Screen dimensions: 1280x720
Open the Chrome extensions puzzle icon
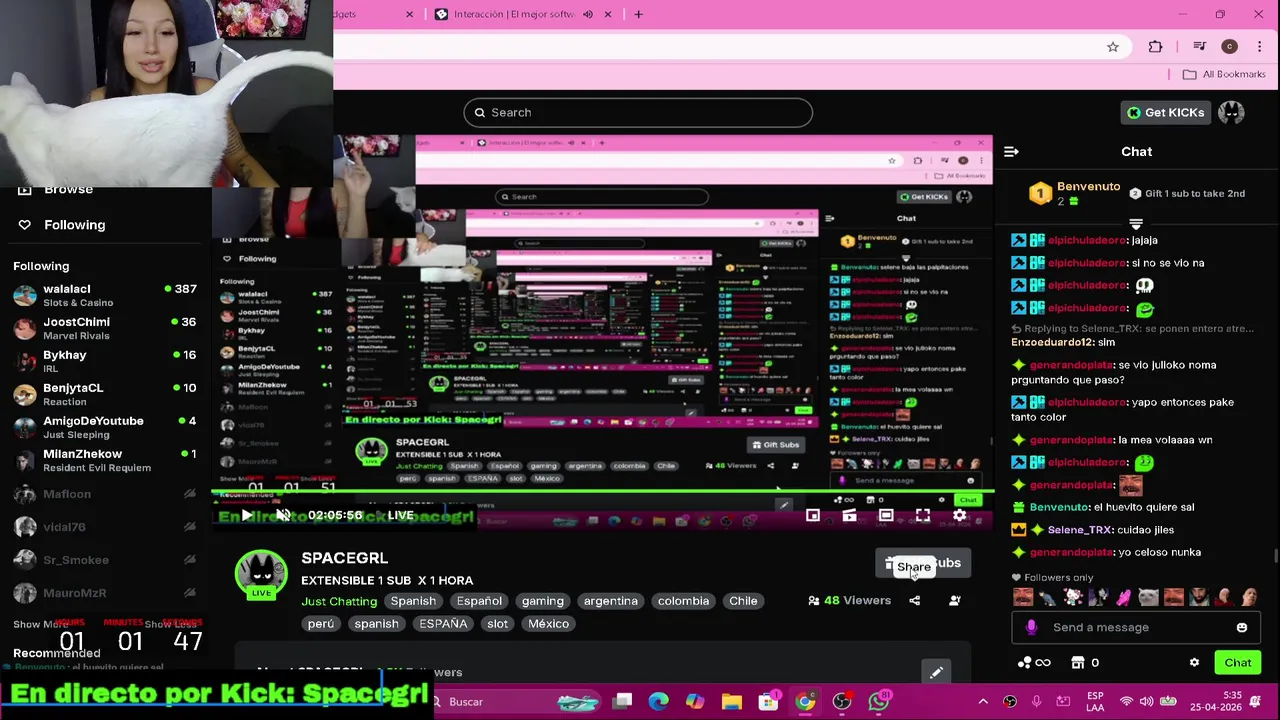coord(1155,46)
